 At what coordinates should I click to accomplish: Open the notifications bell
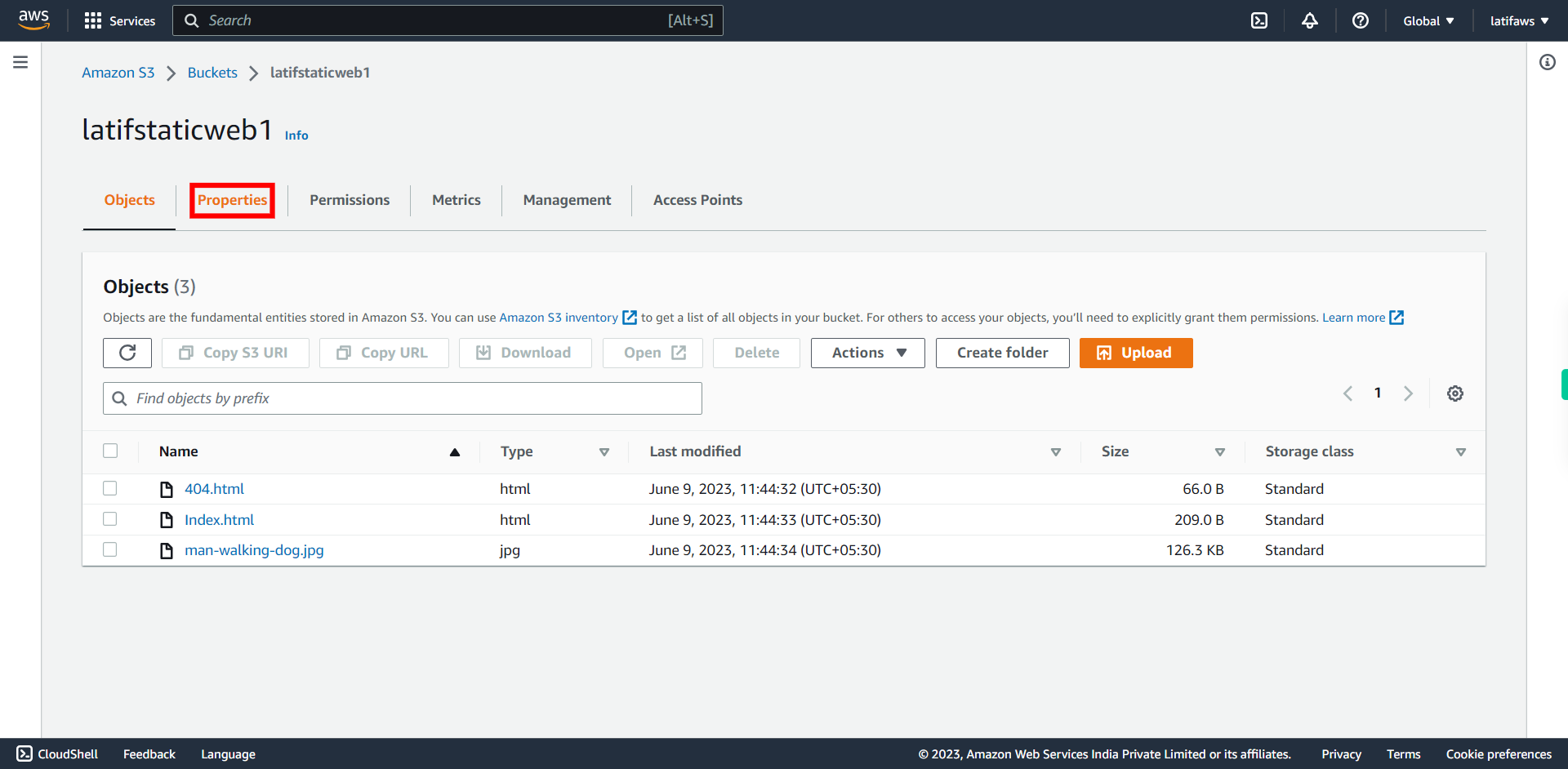click(1310, 20)
